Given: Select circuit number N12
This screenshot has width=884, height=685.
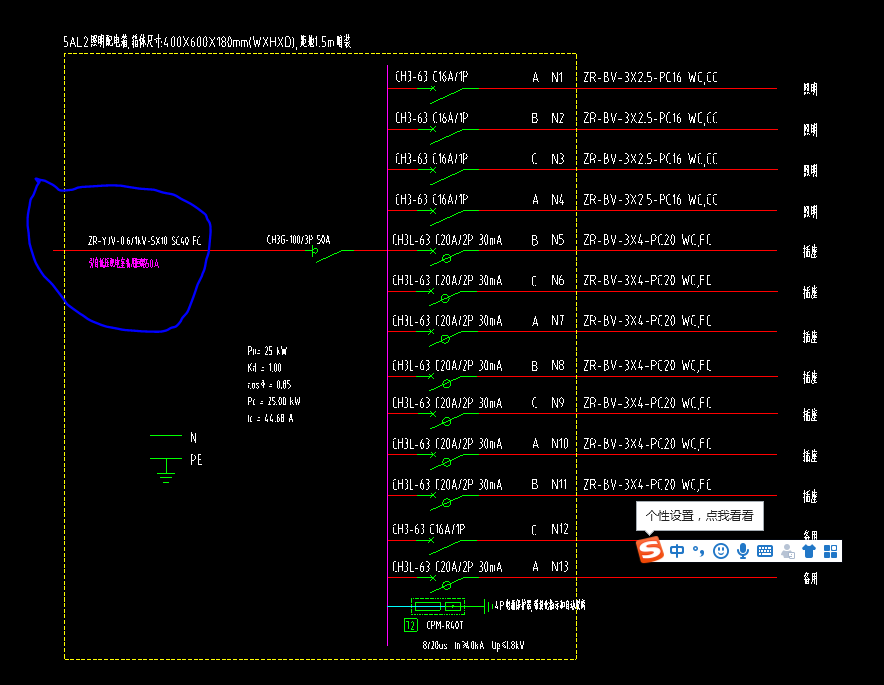Looking at the screenshot, I should [x=559, y=529].
